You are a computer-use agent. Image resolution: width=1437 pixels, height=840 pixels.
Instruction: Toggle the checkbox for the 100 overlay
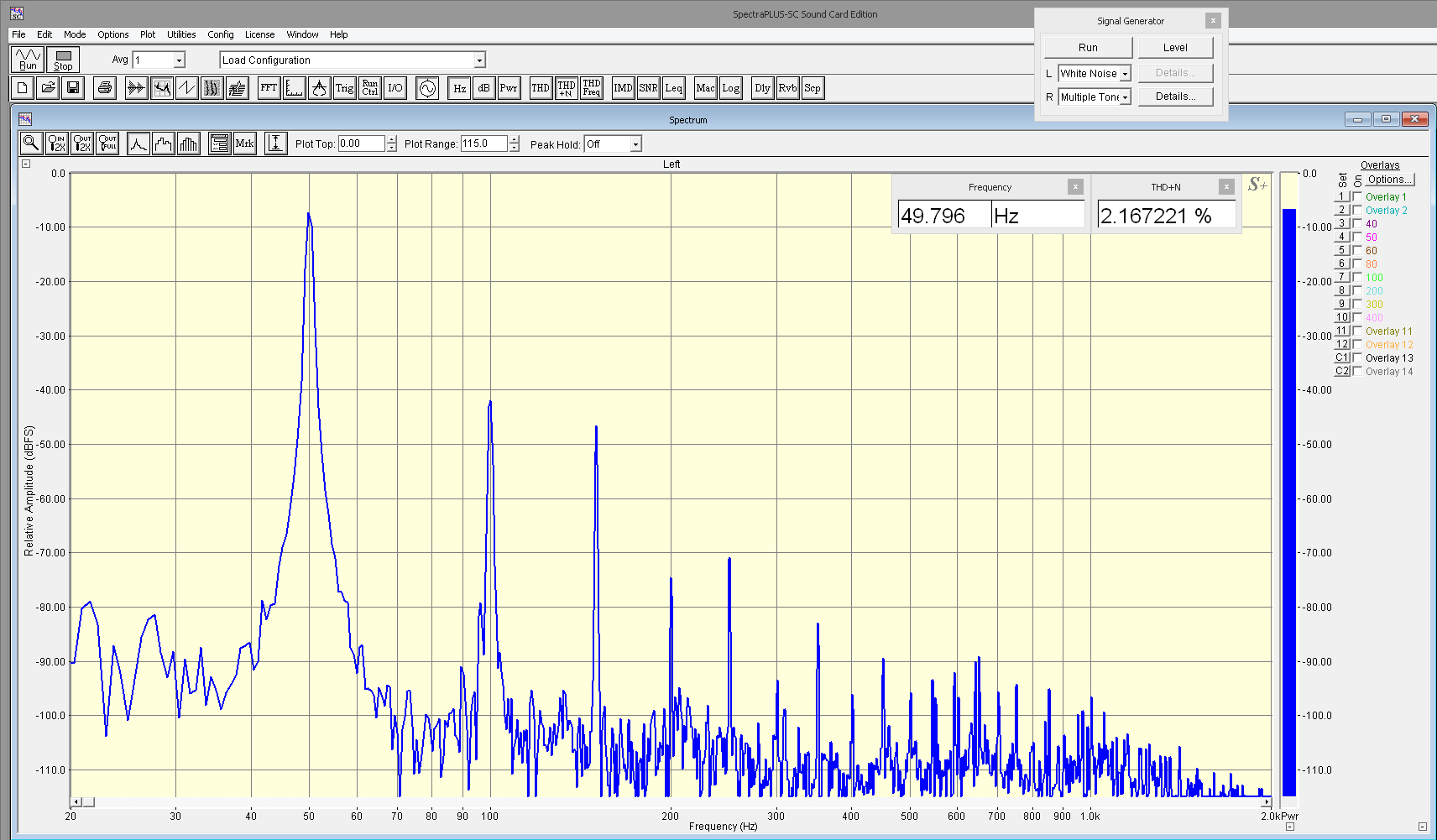(1357, 278)
